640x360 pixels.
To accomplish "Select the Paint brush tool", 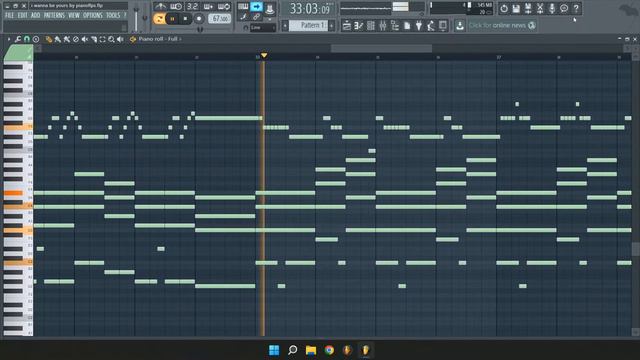I will click(58, 39).
